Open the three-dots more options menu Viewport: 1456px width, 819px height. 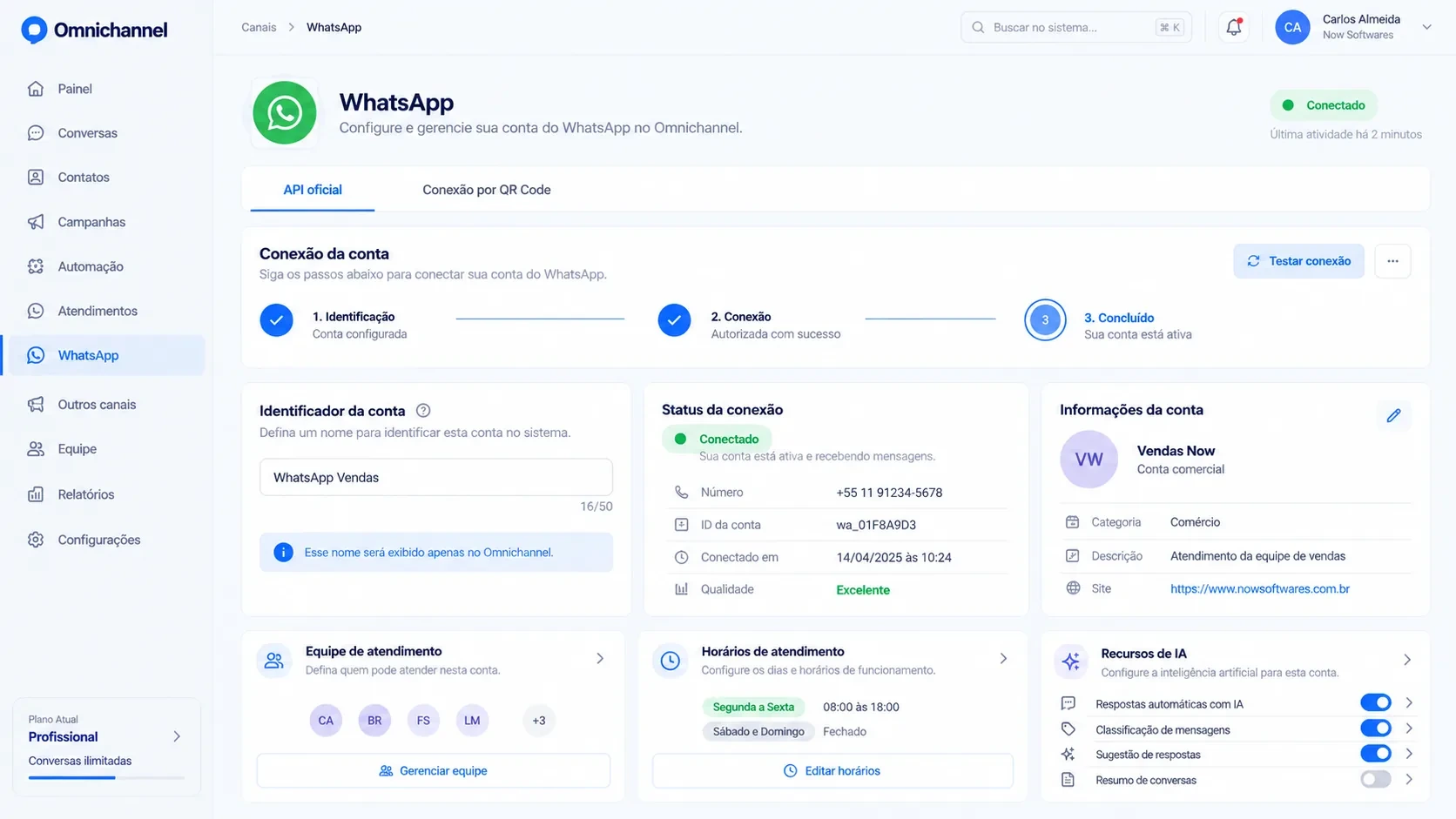pyautogui.click(x=1392, y=261)
